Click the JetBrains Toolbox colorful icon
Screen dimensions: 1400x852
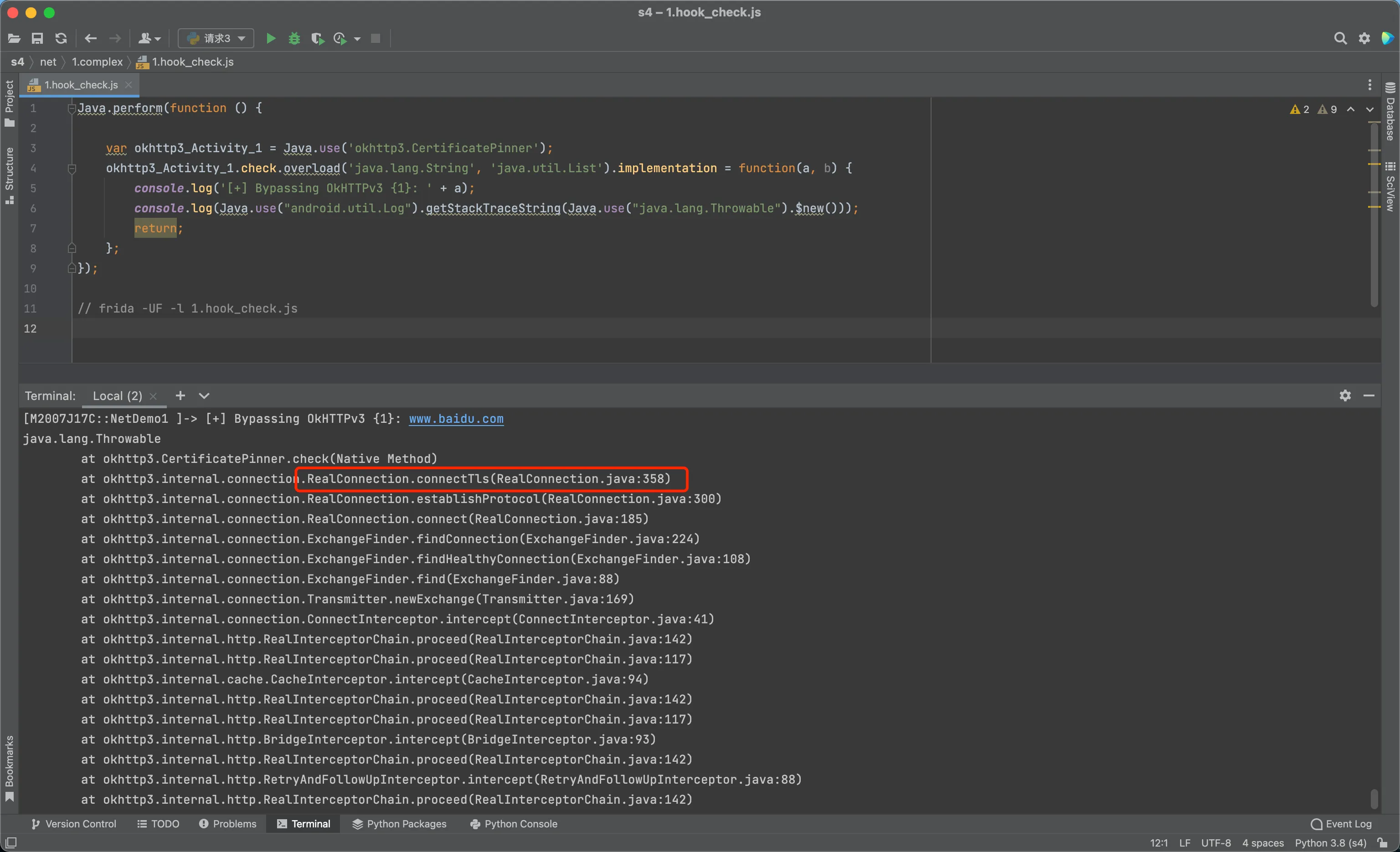coord(1388,39)
